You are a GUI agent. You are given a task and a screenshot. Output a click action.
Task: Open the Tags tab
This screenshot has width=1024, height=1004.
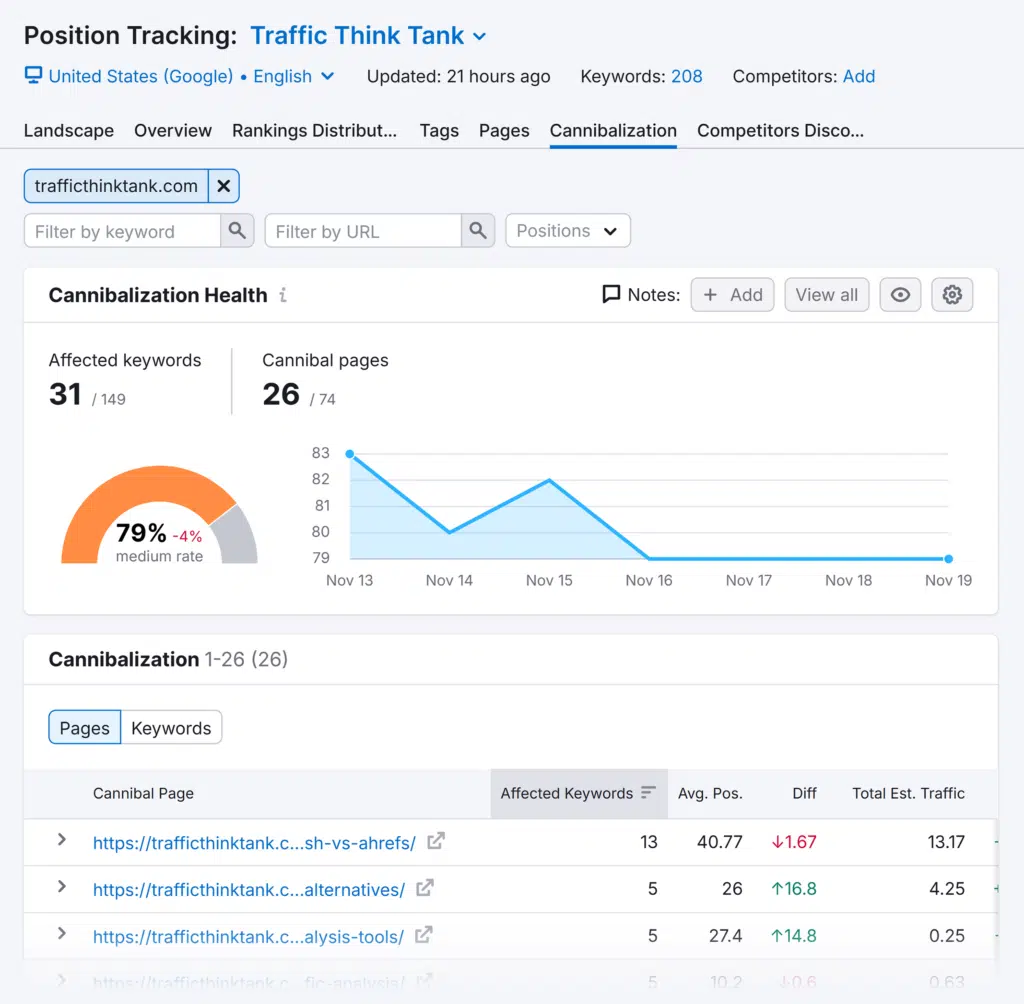[439, 131]
